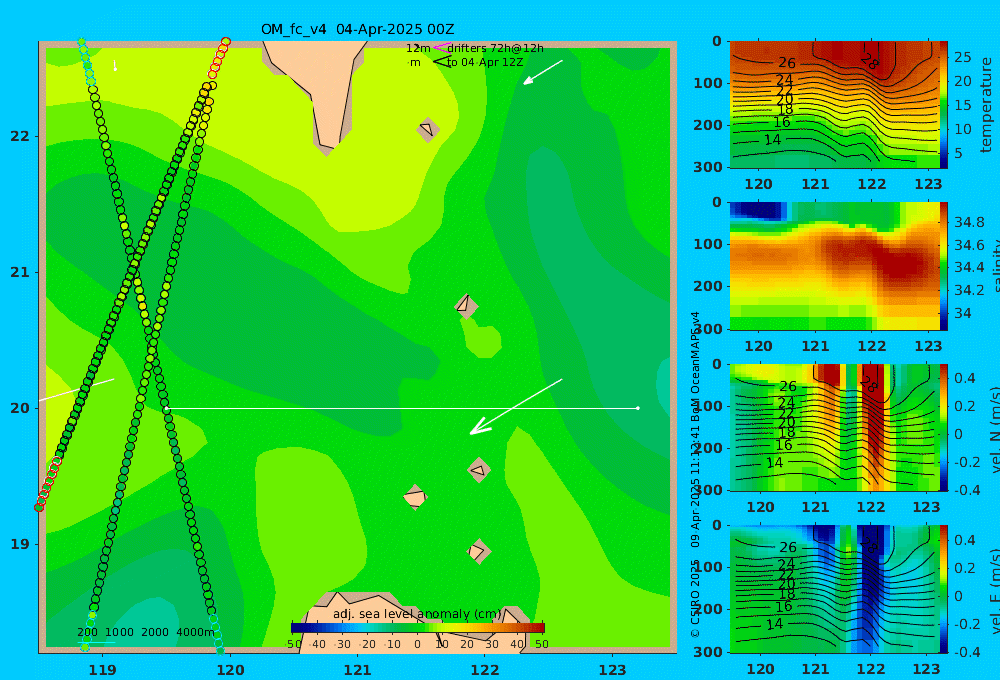This screenshot has height=680, width=1000.
Task: Click the sea level anomaly colour bar
Action: (x=418, y=627)
